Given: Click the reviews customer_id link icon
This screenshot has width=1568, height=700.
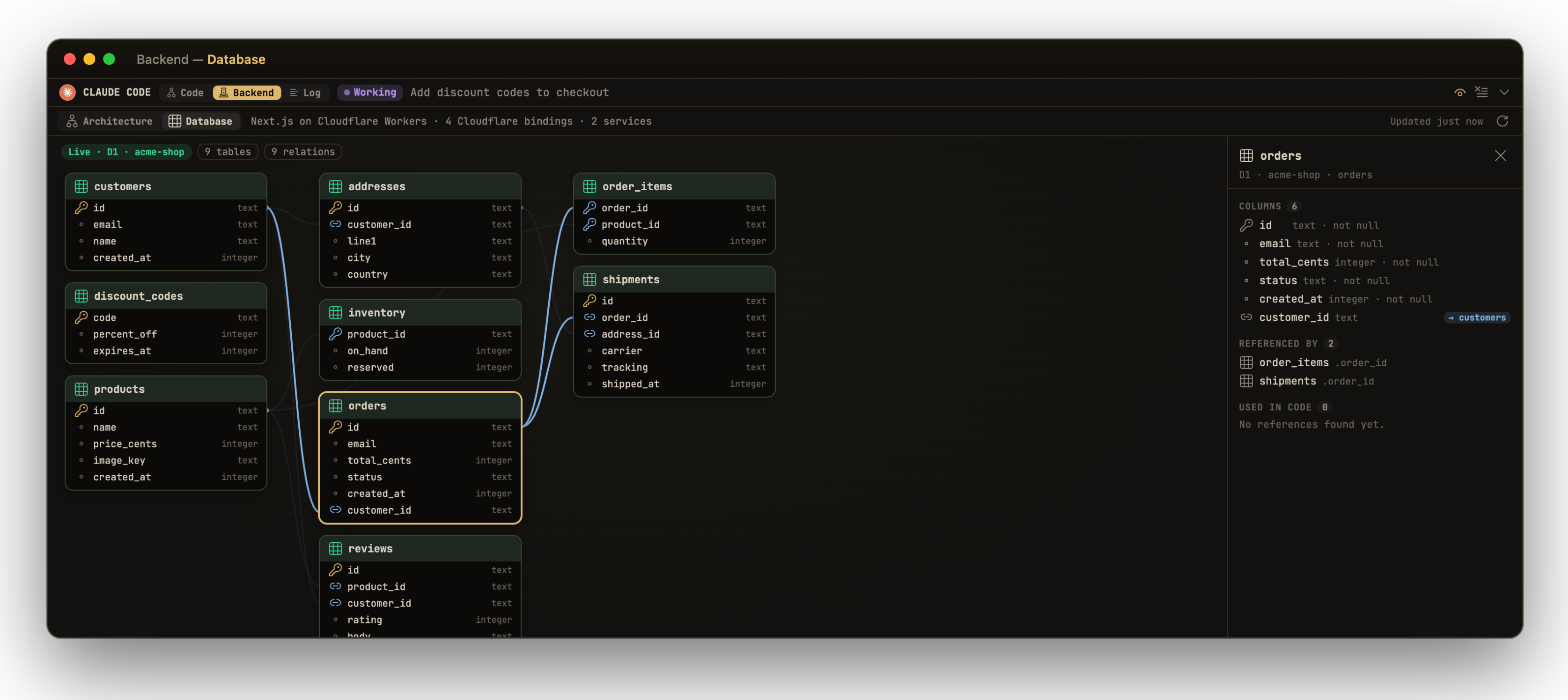Looking at the screenshot, I should pyautogui.click(x=336, y=603).
